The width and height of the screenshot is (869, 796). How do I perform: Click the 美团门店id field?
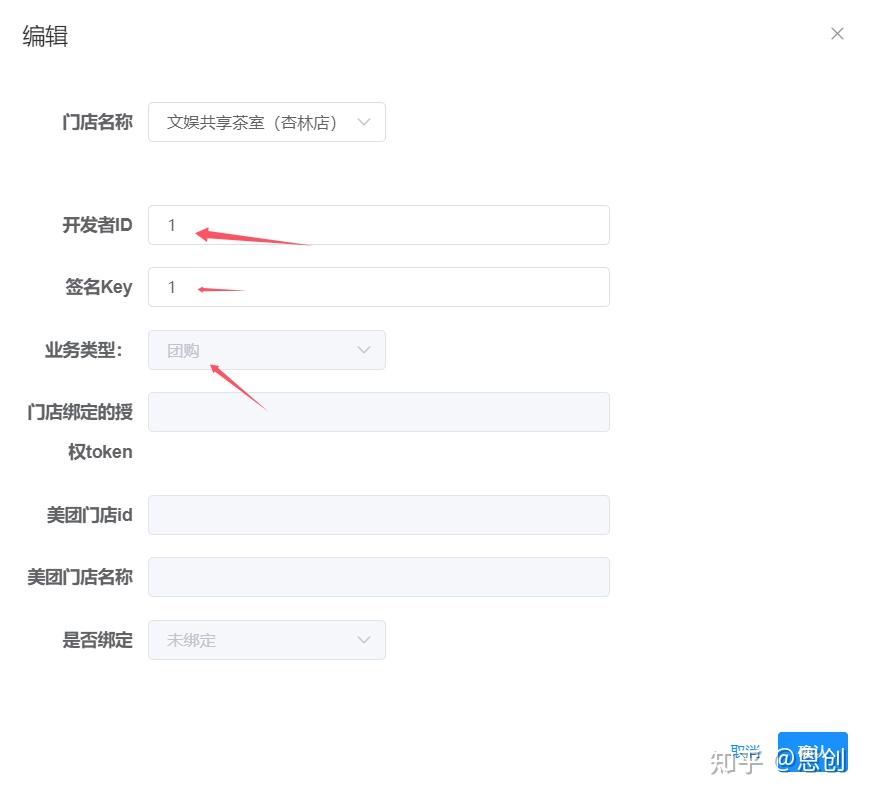pos(379,515)
